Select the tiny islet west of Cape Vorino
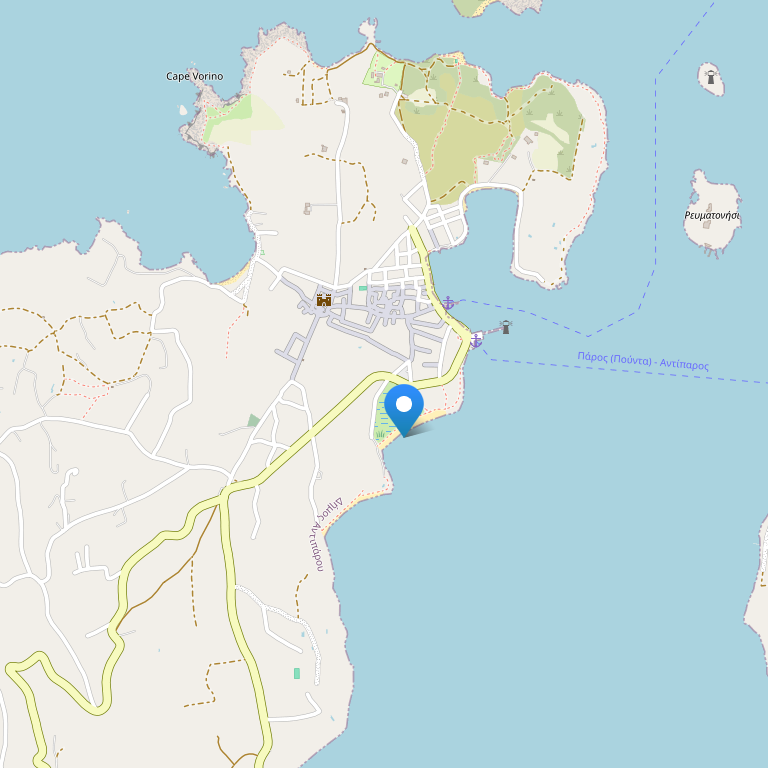The image size is (768, 768). [183, 110]
